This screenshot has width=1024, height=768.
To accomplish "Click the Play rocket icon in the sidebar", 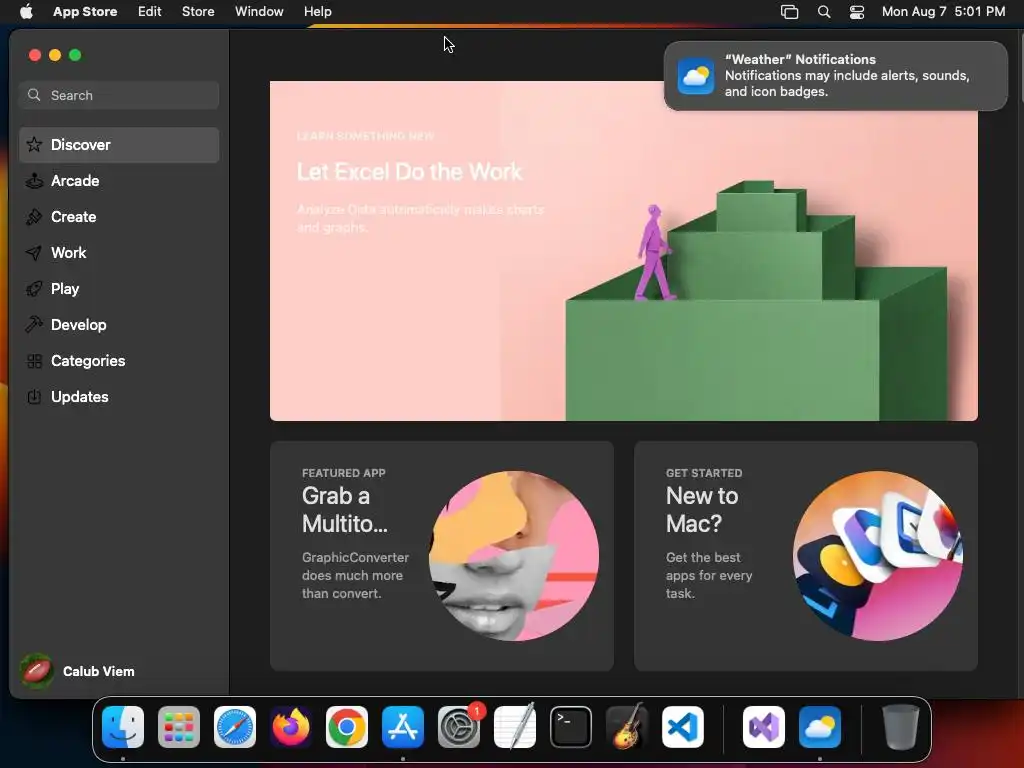I will [x=34, y=289].
